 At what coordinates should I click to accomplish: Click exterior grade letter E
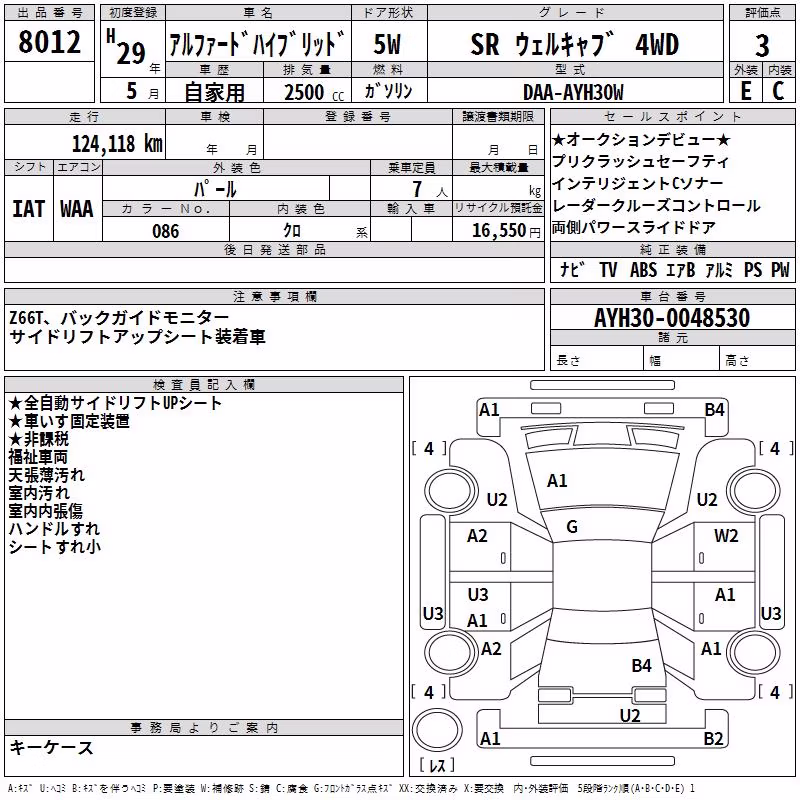(745, 91)
